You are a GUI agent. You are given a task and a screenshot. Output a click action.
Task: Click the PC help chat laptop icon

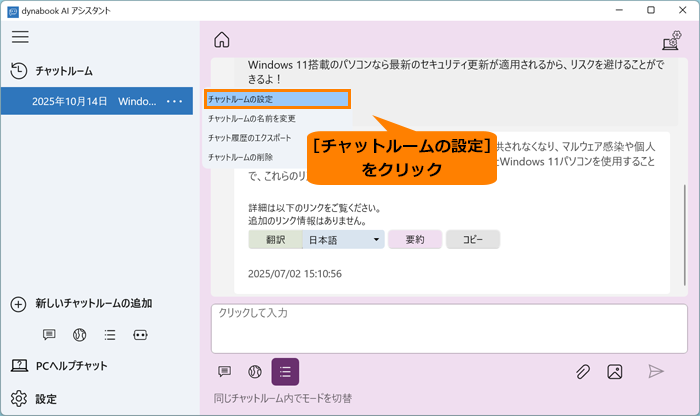[x=19, y=366]
